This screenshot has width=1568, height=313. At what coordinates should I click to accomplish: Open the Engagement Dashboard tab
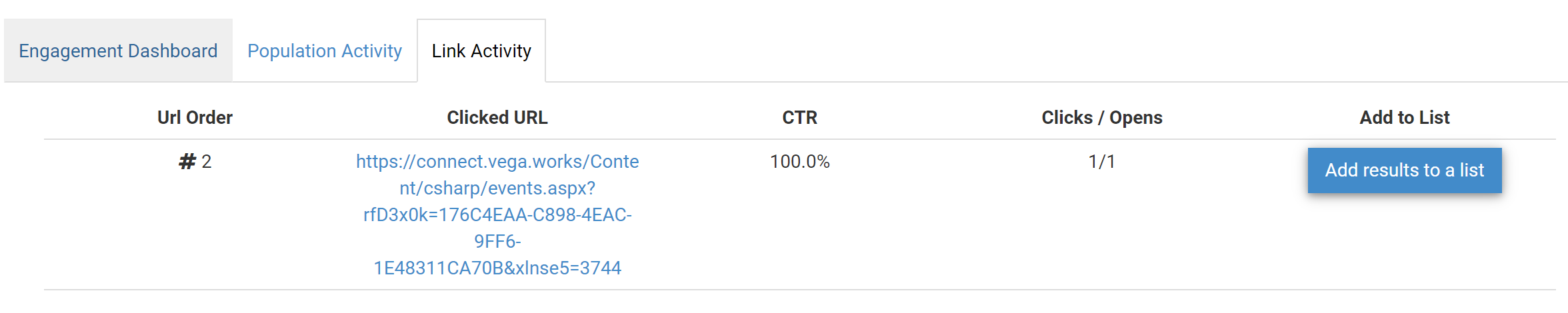(x=118, y=51)
